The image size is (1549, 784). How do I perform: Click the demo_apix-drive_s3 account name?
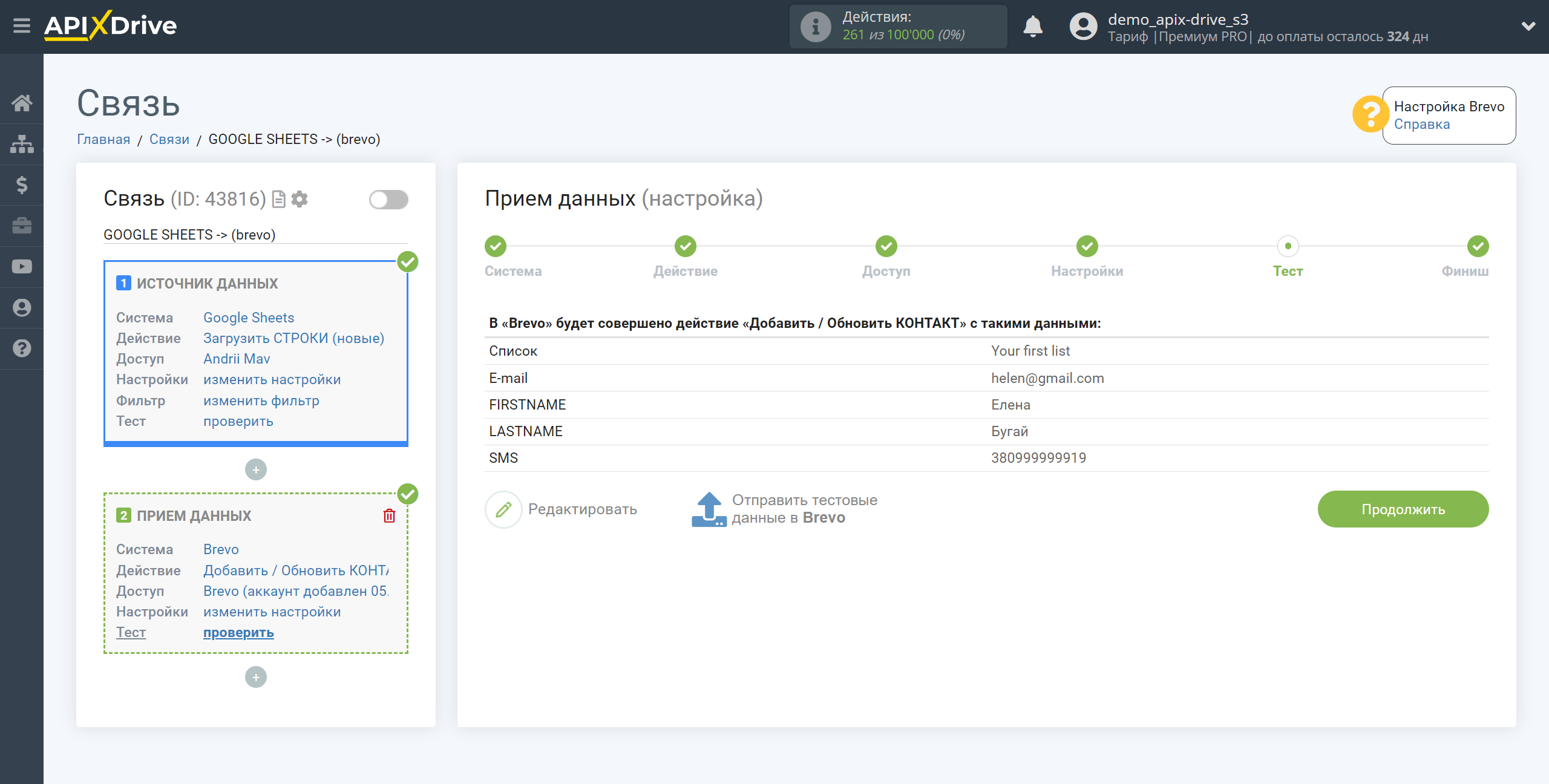pos(1178,19)
